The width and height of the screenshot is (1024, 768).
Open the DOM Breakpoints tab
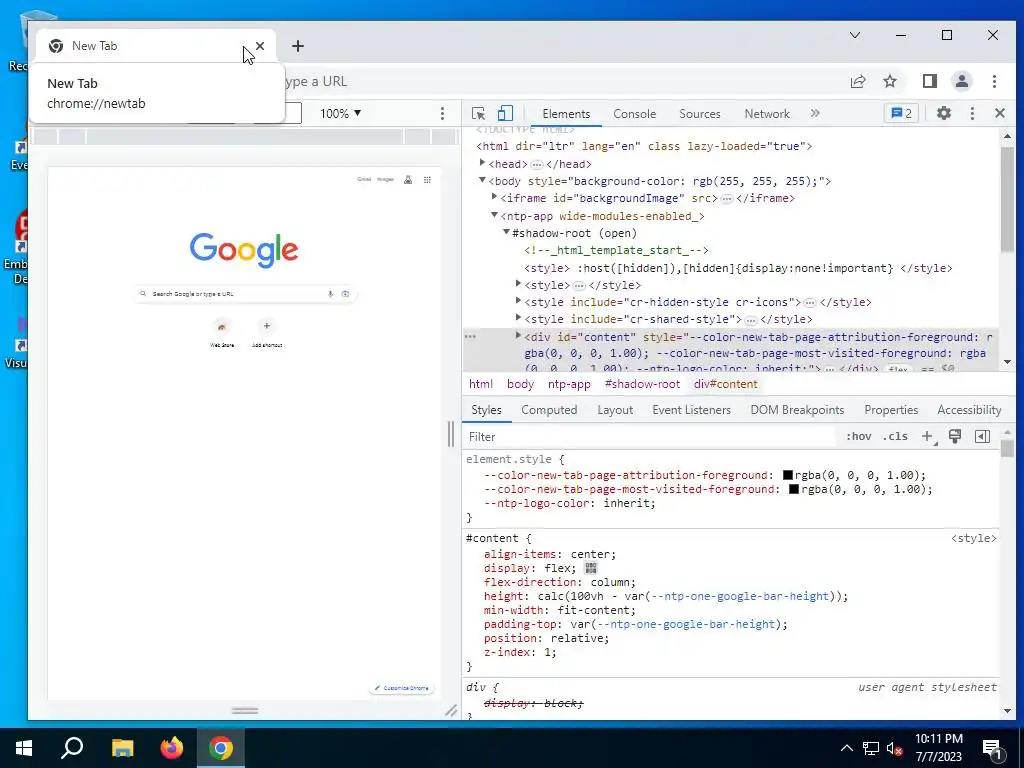point(797,409)
